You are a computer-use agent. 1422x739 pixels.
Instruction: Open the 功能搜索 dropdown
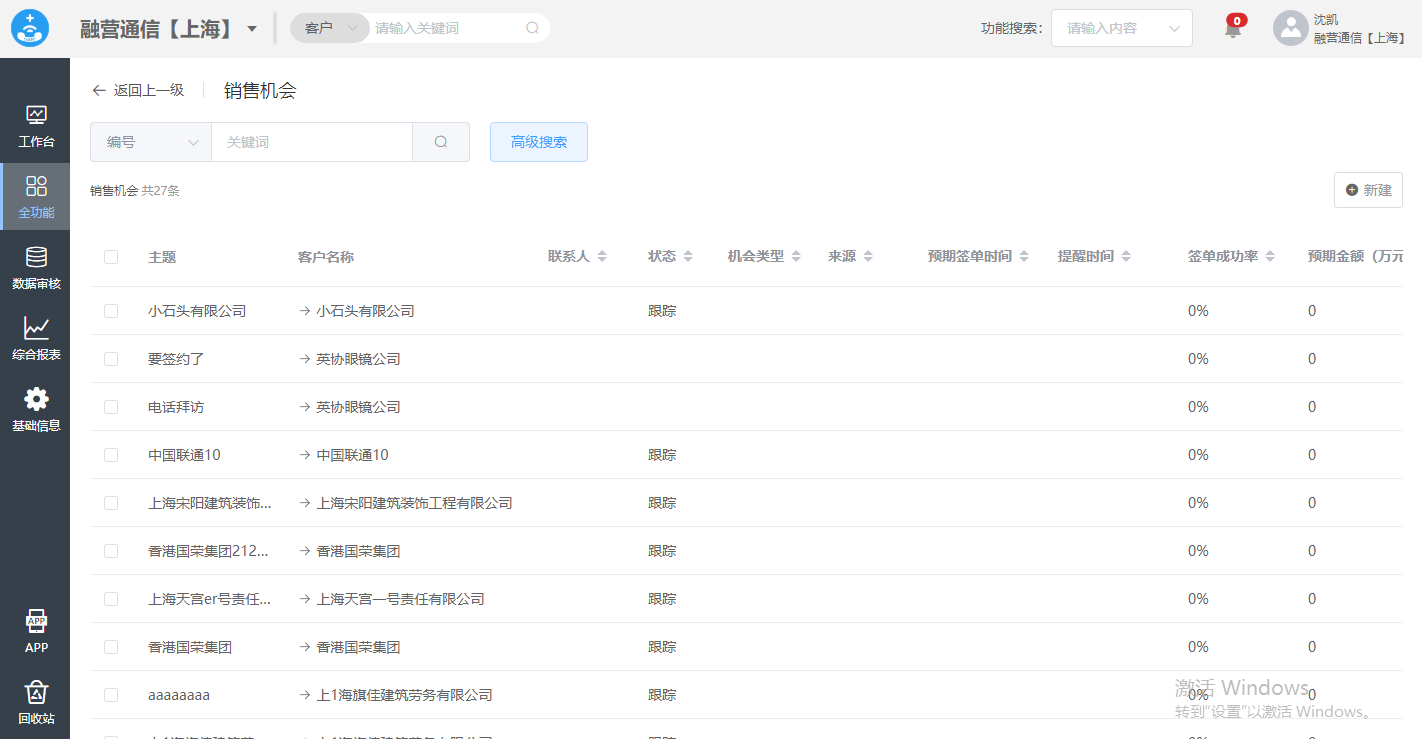[x=1121, y=28]
